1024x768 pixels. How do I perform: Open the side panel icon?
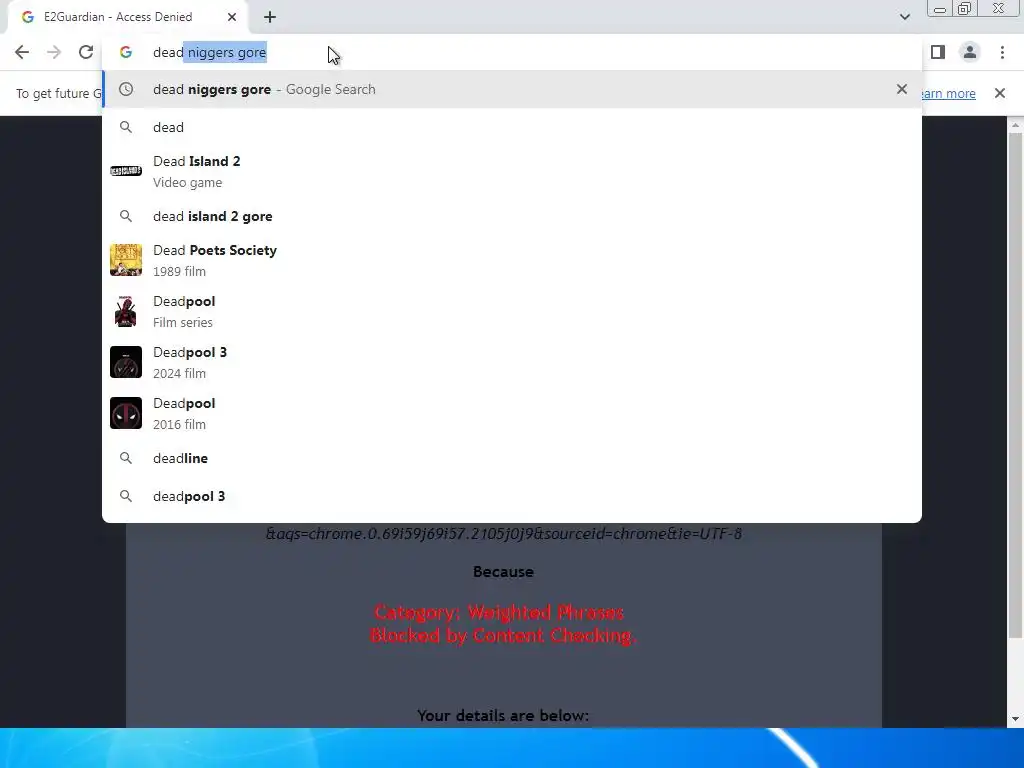(x=938, y=52)
